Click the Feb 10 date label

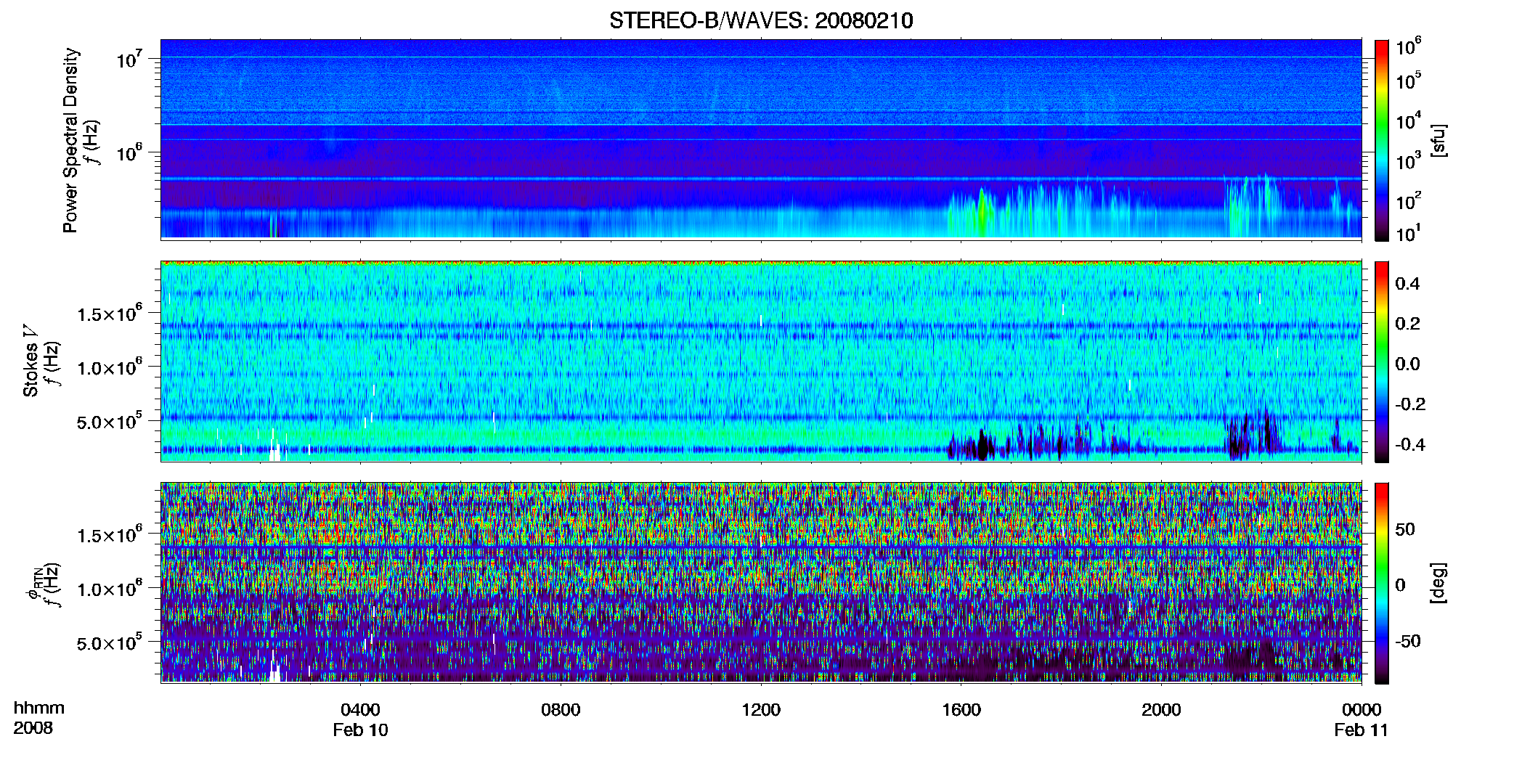pos(360,730)
